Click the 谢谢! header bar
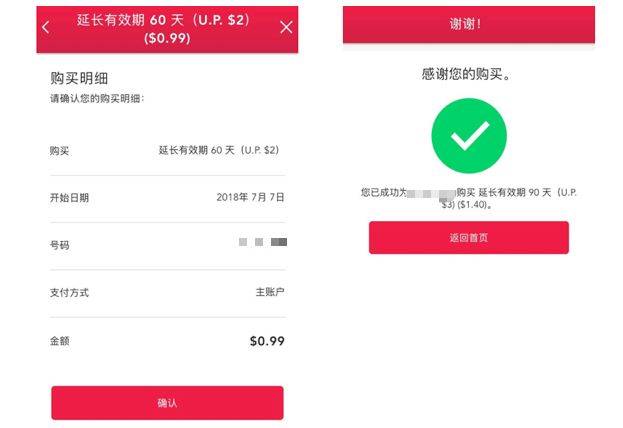The width and height of the screenshot is (623, 428). click(468, 23)
